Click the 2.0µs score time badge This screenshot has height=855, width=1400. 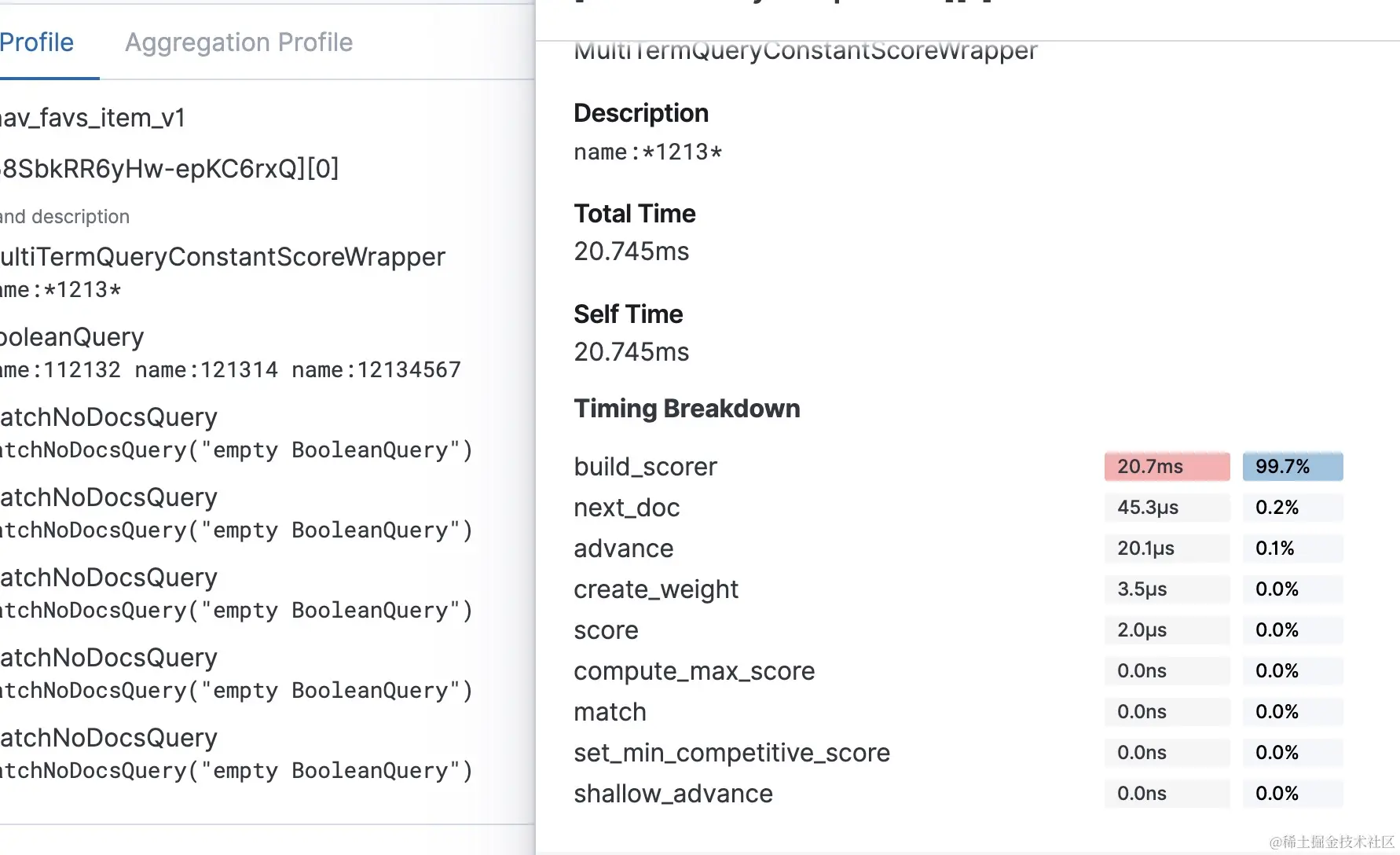pos(1167,630)
